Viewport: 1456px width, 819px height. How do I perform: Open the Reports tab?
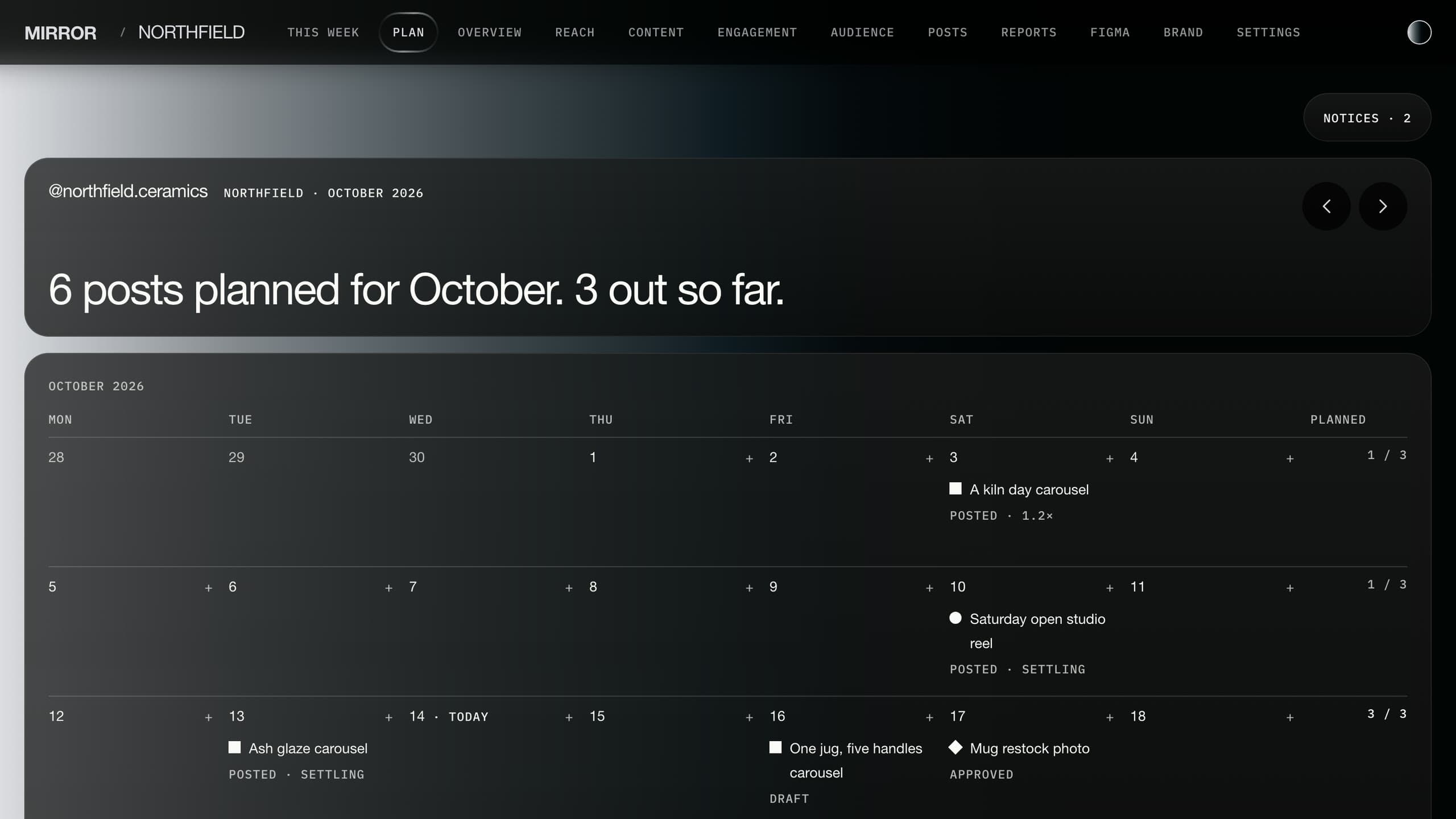pos(1028,32)
